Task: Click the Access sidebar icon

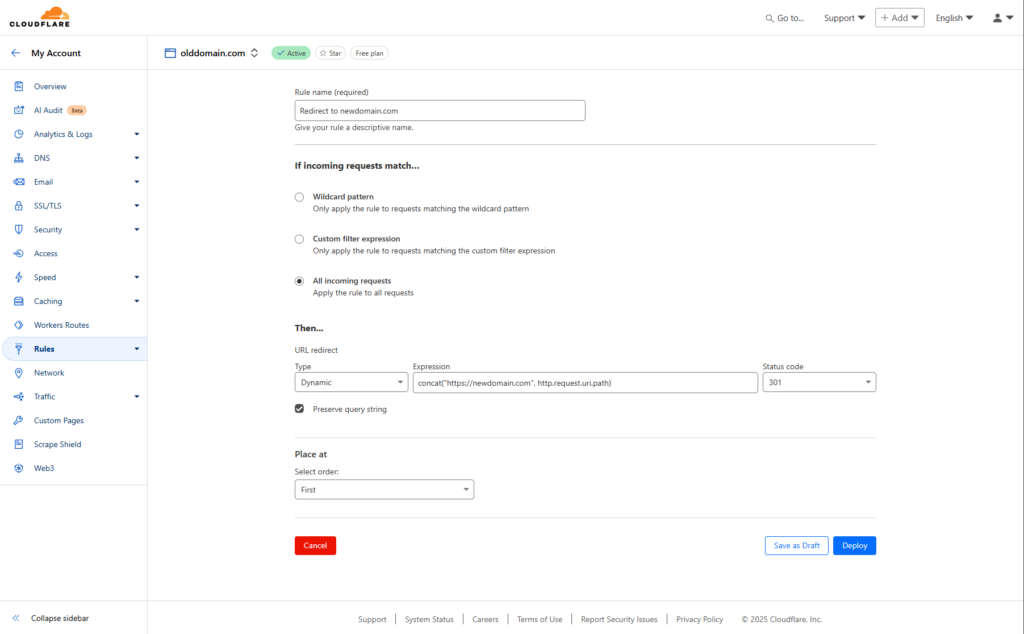Action: [x=19, y=253]
